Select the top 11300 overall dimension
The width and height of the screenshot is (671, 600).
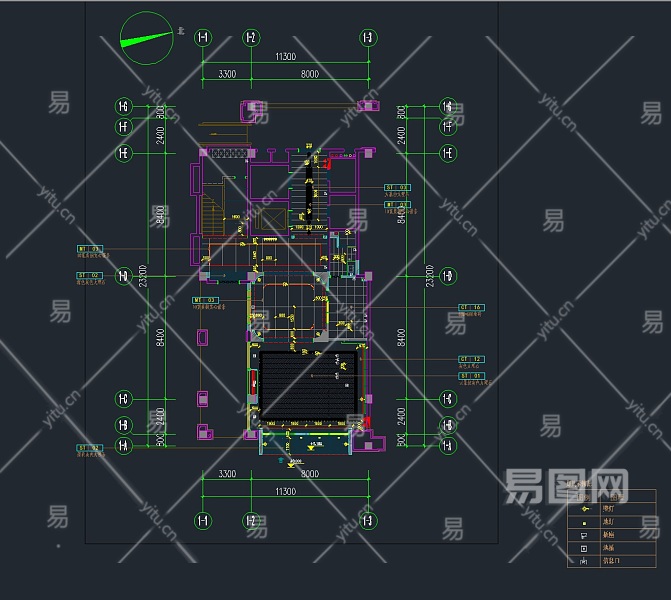pos(285,56)
